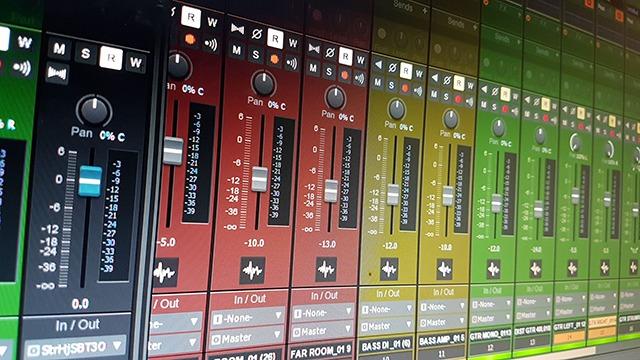Image resolution: width=640 pixels, height=360 pixels.
Task: Solo the BASS DI_01 (6) channel
Action: pos(391,85)
